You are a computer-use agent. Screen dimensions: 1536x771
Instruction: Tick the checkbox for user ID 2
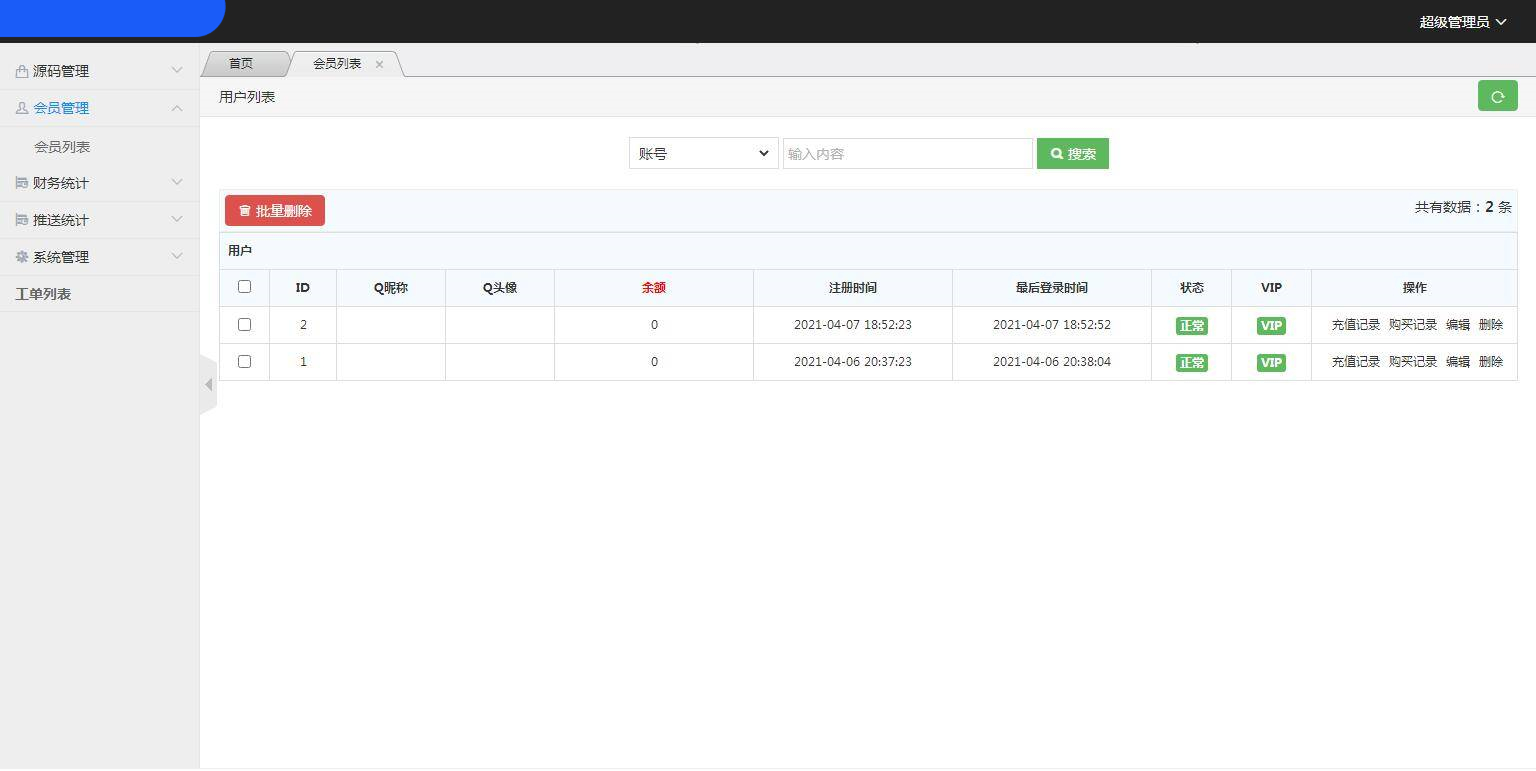point(244,324)
